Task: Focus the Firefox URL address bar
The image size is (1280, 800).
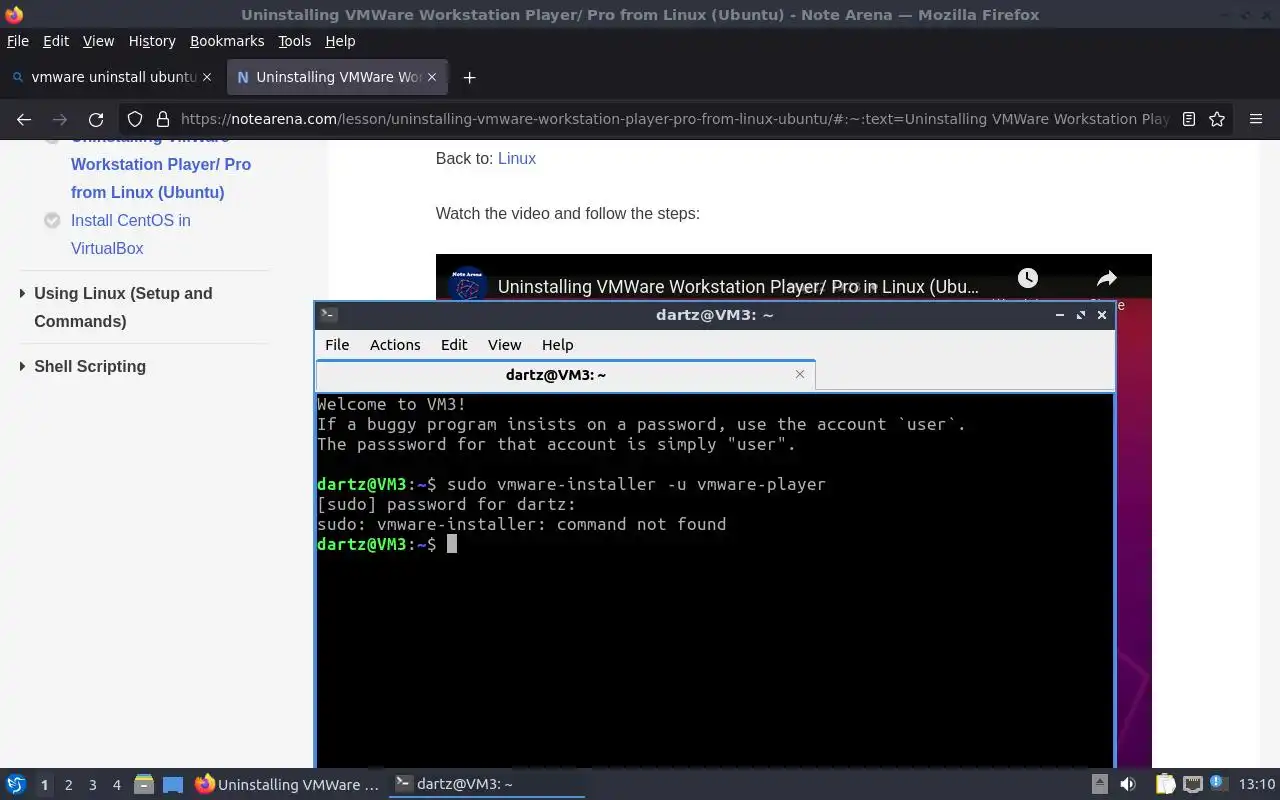Action: (674, 119)
